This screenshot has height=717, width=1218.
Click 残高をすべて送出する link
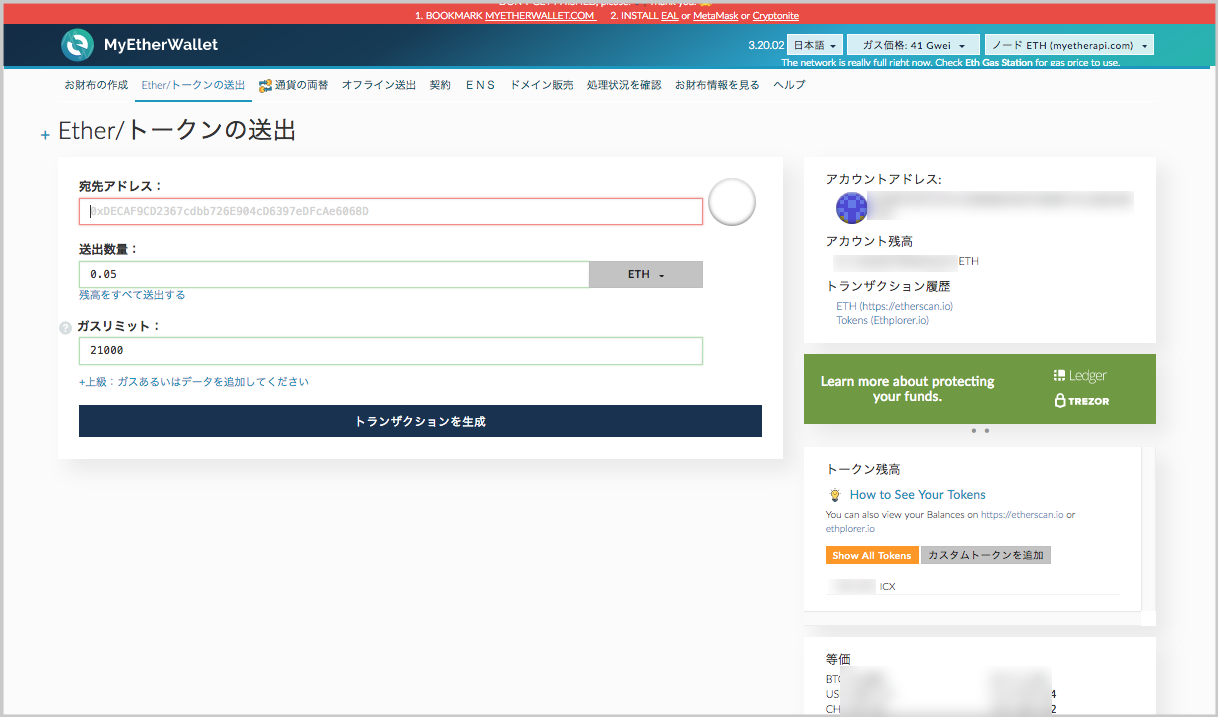pos(132,295)
